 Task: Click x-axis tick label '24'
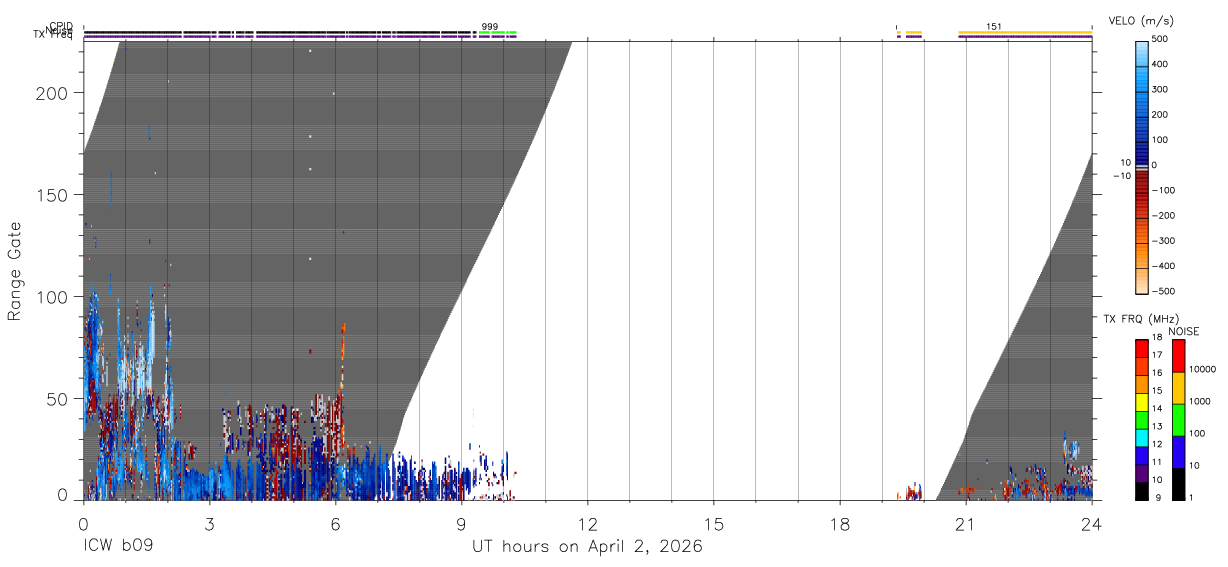1091,524
